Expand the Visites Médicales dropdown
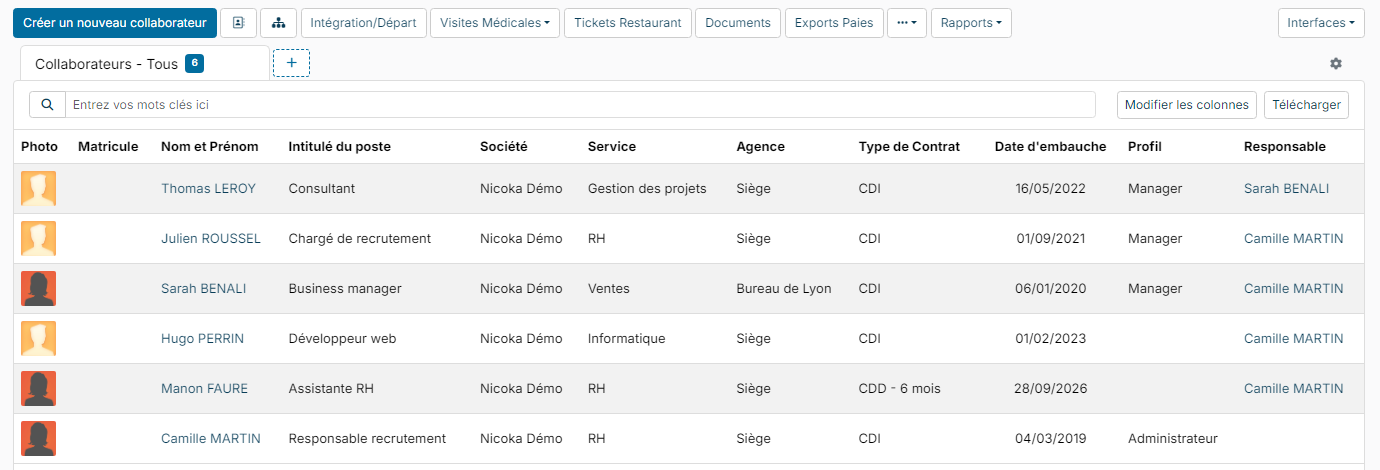1380x470 pixels. click(495, 23)
